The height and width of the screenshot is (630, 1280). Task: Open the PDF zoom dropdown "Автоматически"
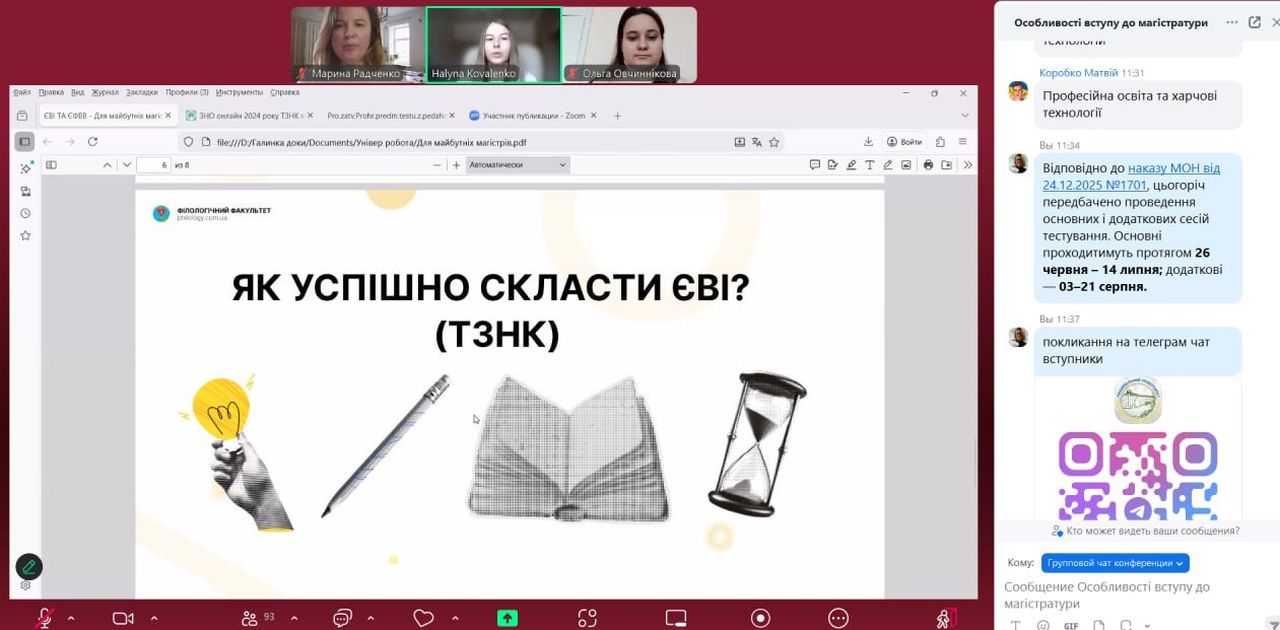518,165
